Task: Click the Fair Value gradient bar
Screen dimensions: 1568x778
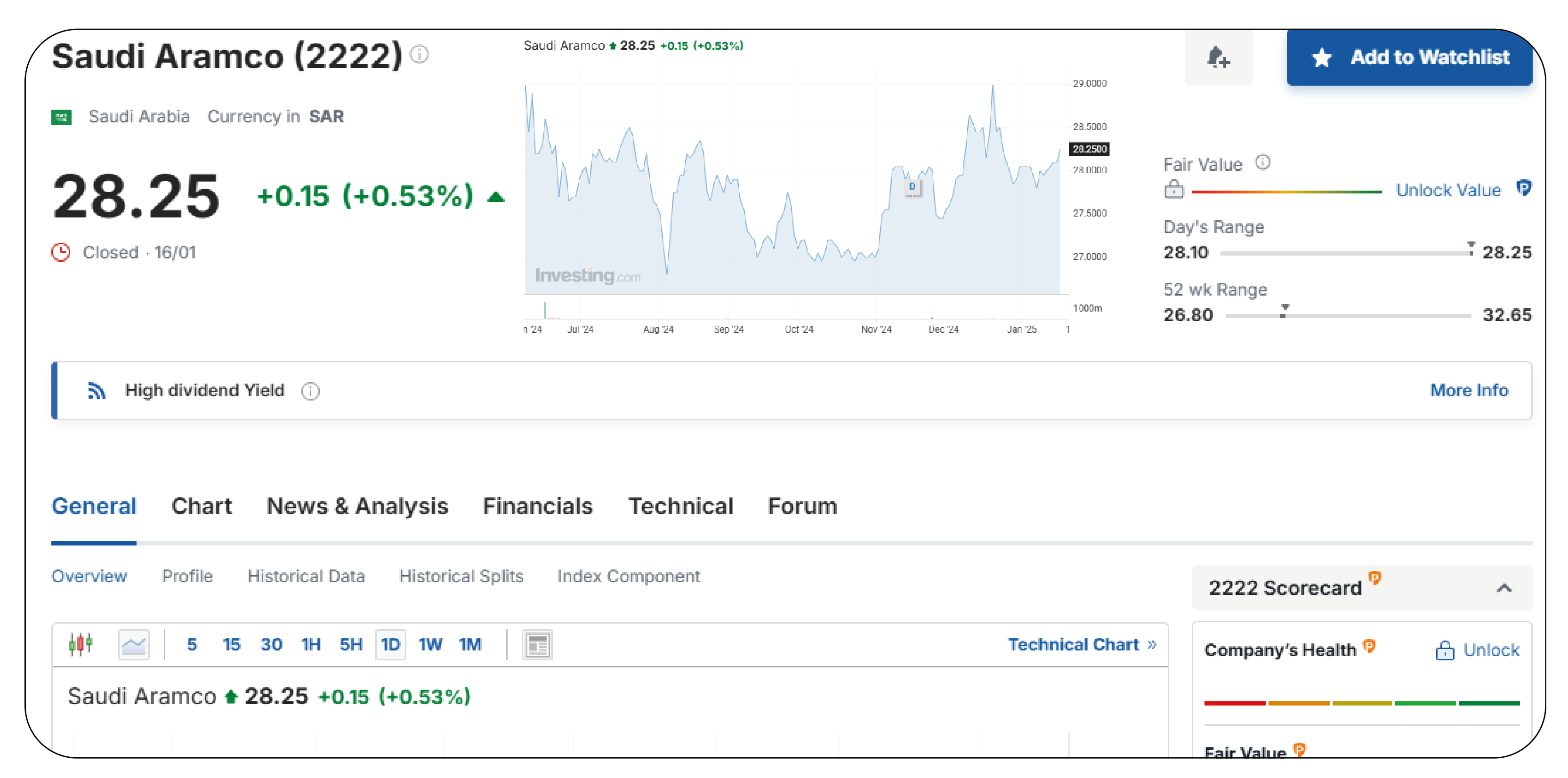Action: tap(1287, 192)
